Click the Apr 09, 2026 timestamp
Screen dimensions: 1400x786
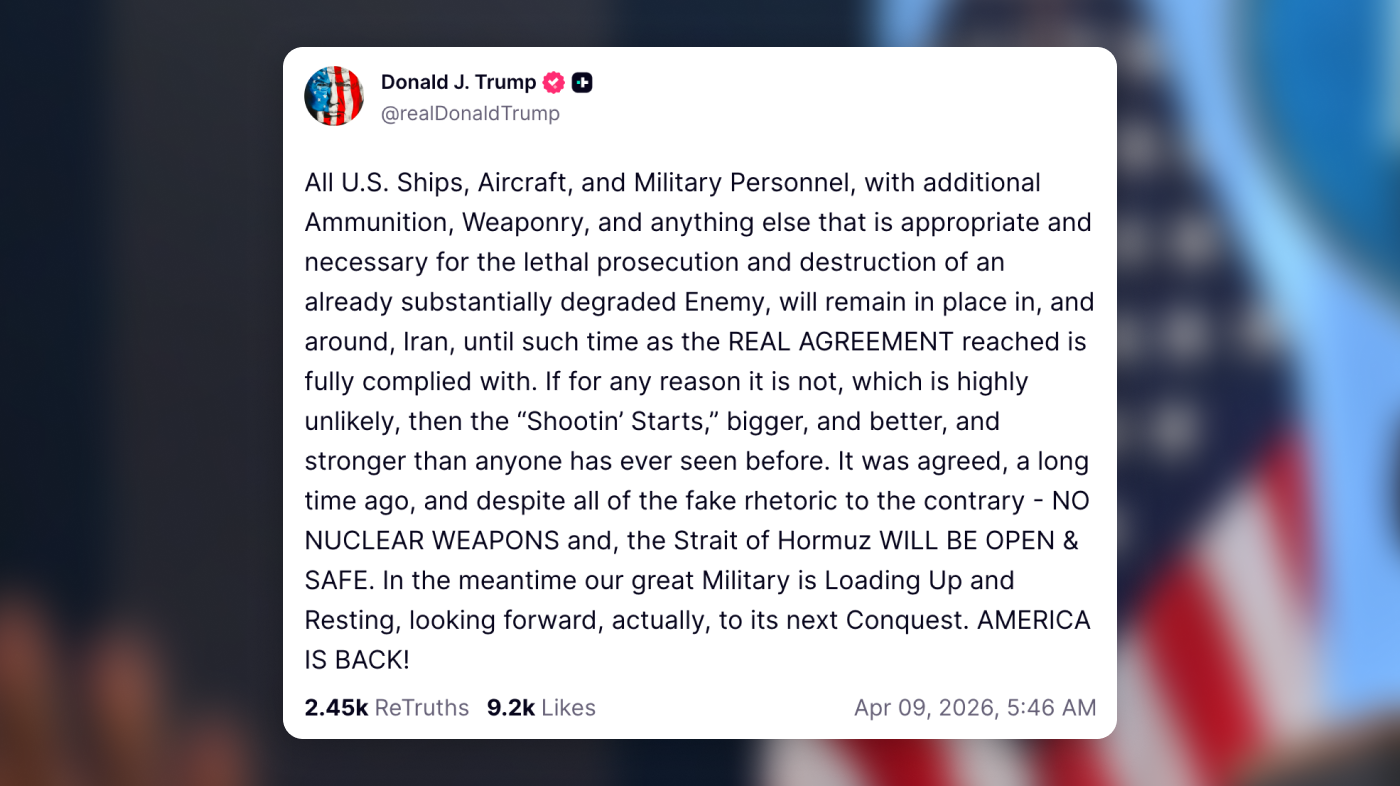click(923, 708)
